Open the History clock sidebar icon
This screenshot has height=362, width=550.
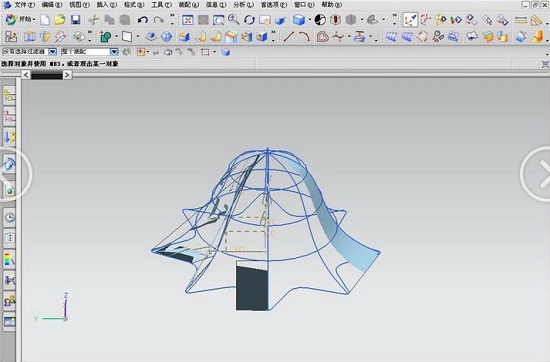pos(9,217)
